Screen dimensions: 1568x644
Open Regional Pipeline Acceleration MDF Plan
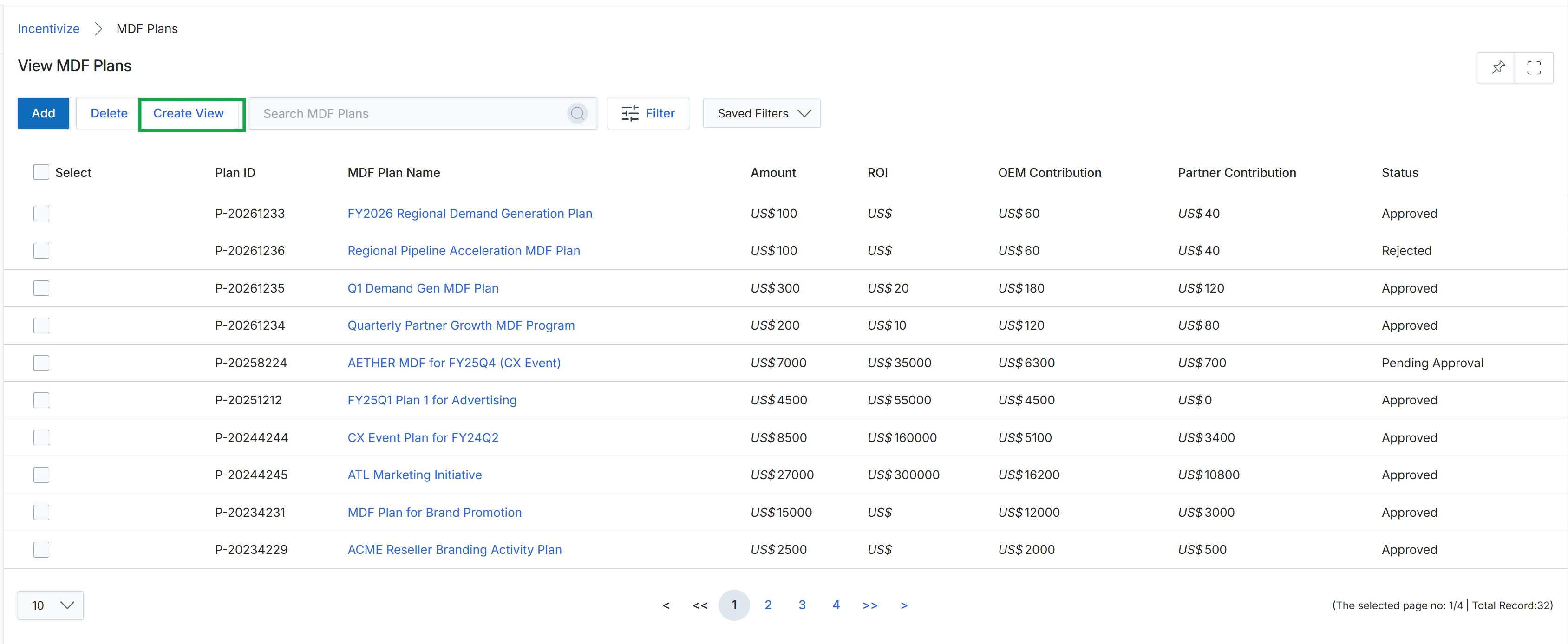point(464,251)
